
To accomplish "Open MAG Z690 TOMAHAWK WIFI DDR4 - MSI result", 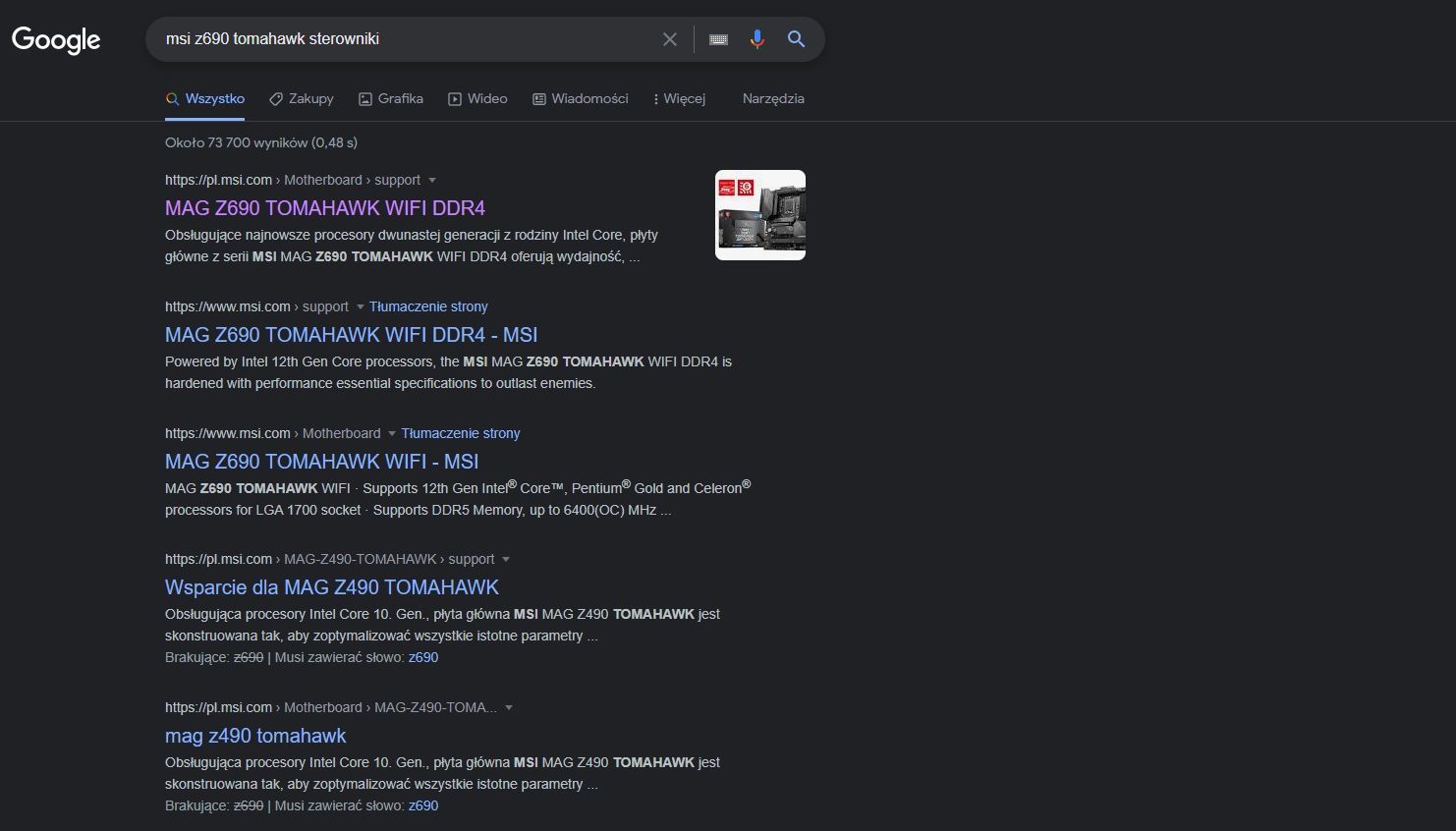I will tap(351, 335).
